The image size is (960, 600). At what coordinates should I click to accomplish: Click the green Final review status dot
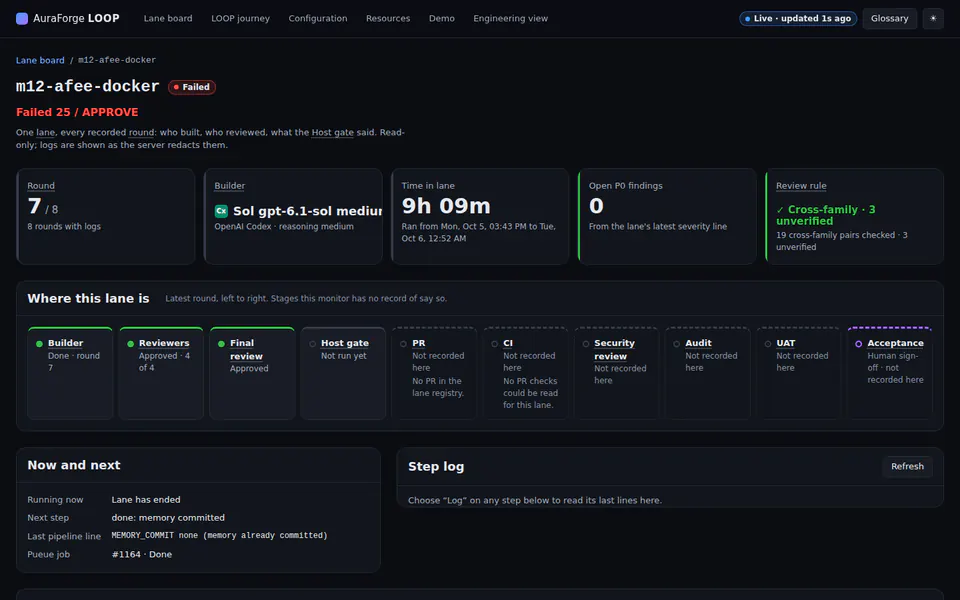point(222,343)
